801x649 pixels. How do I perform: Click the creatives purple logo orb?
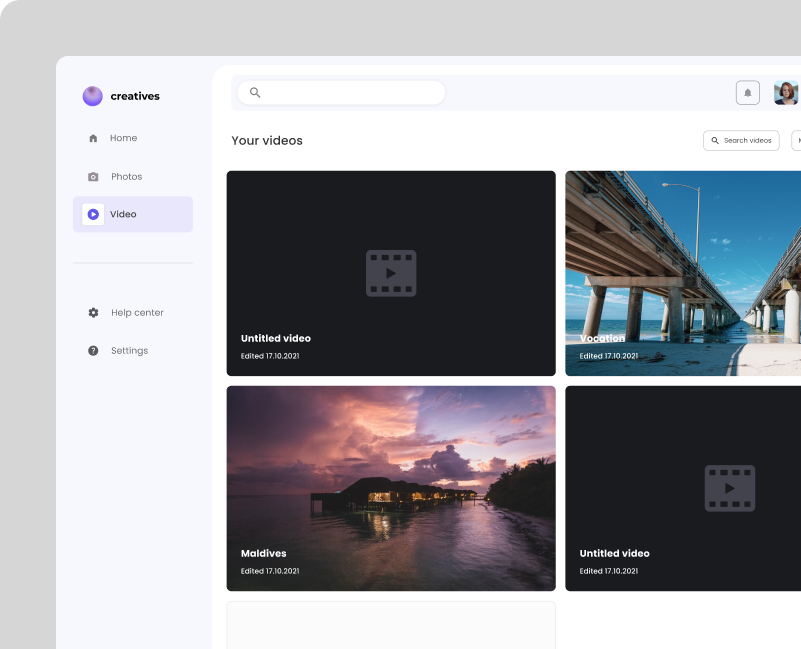92,96
